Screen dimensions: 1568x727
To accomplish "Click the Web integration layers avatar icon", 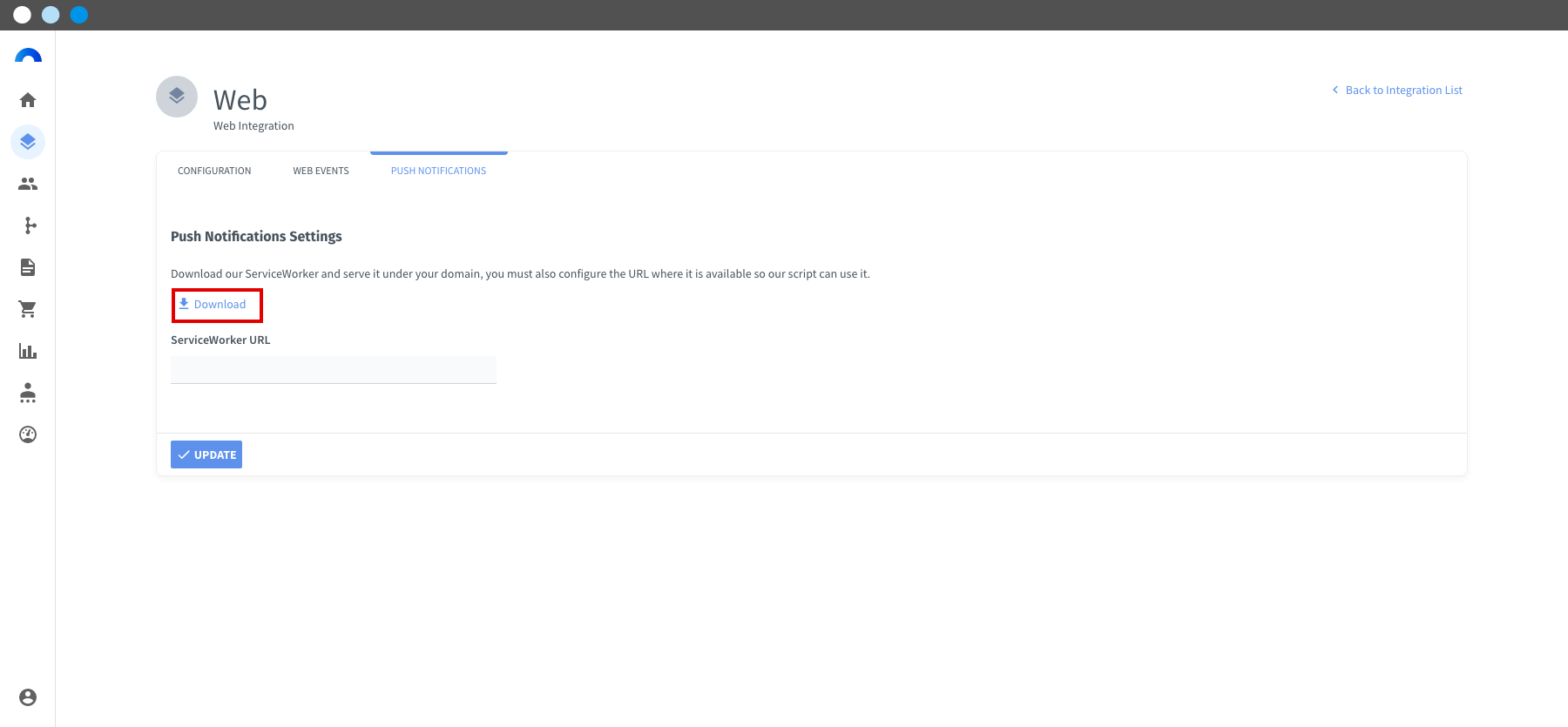I will [177, 97].
